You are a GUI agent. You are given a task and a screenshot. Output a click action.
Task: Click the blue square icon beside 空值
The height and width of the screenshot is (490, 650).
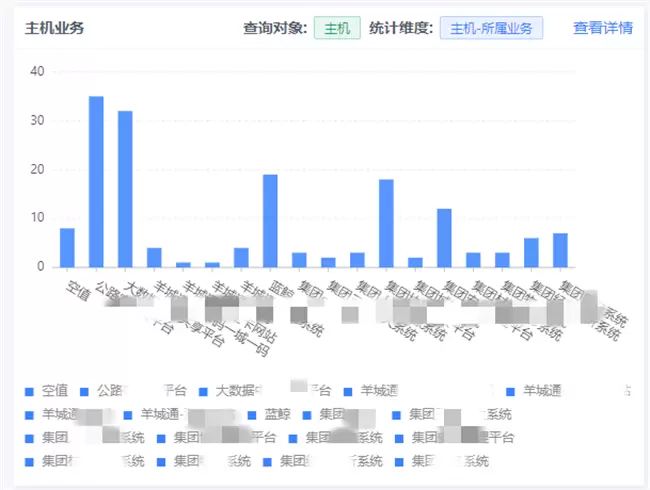(x=30, y=390)
